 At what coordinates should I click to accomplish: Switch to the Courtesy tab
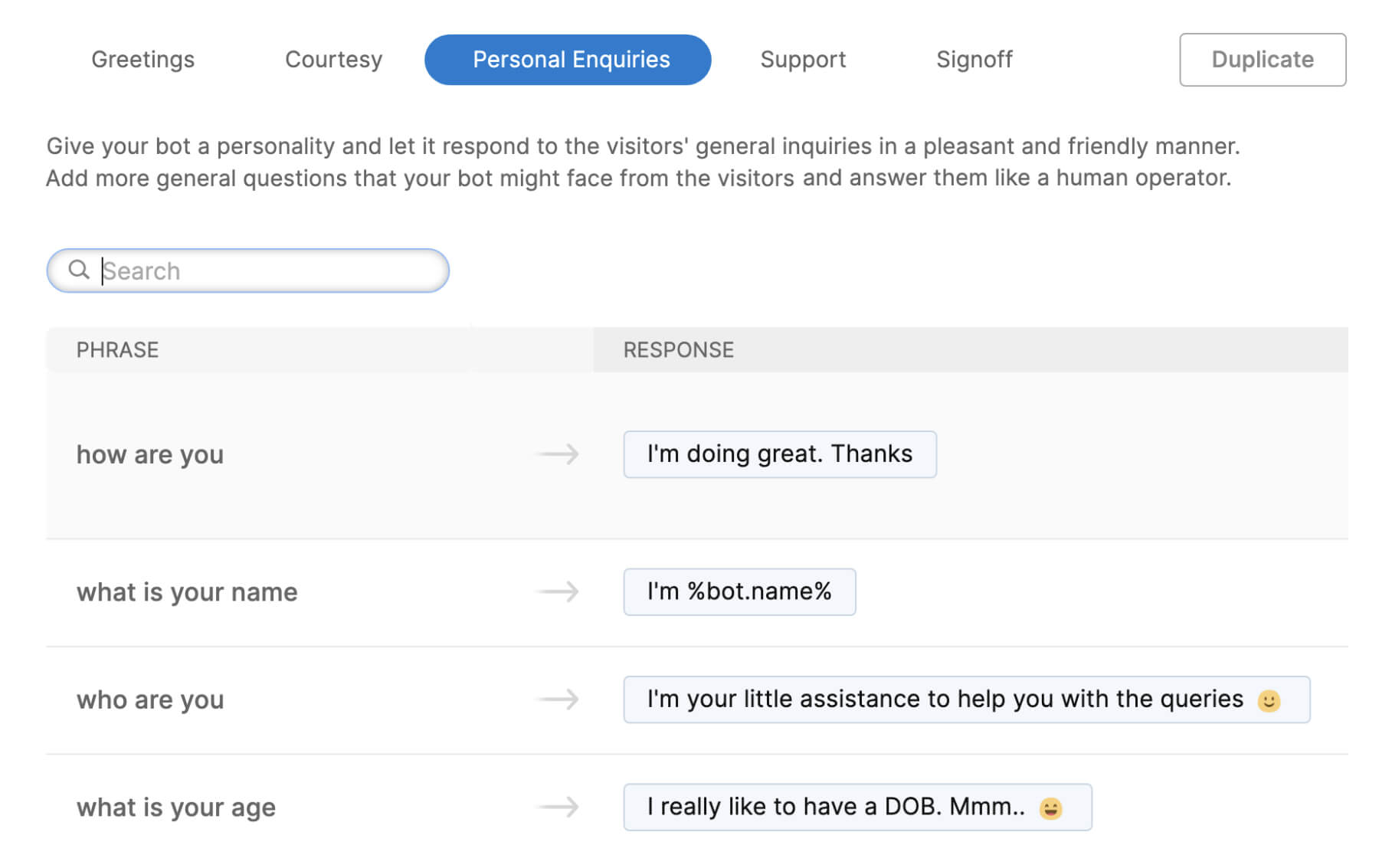click(333, 60)
